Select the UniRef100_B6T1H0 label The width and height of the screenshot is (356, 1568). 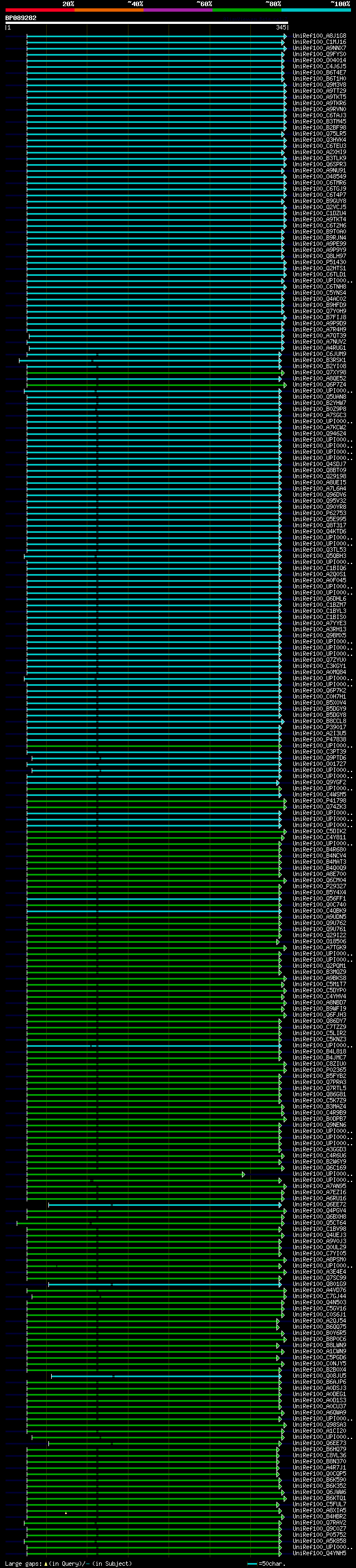click(x=319, y=78)
